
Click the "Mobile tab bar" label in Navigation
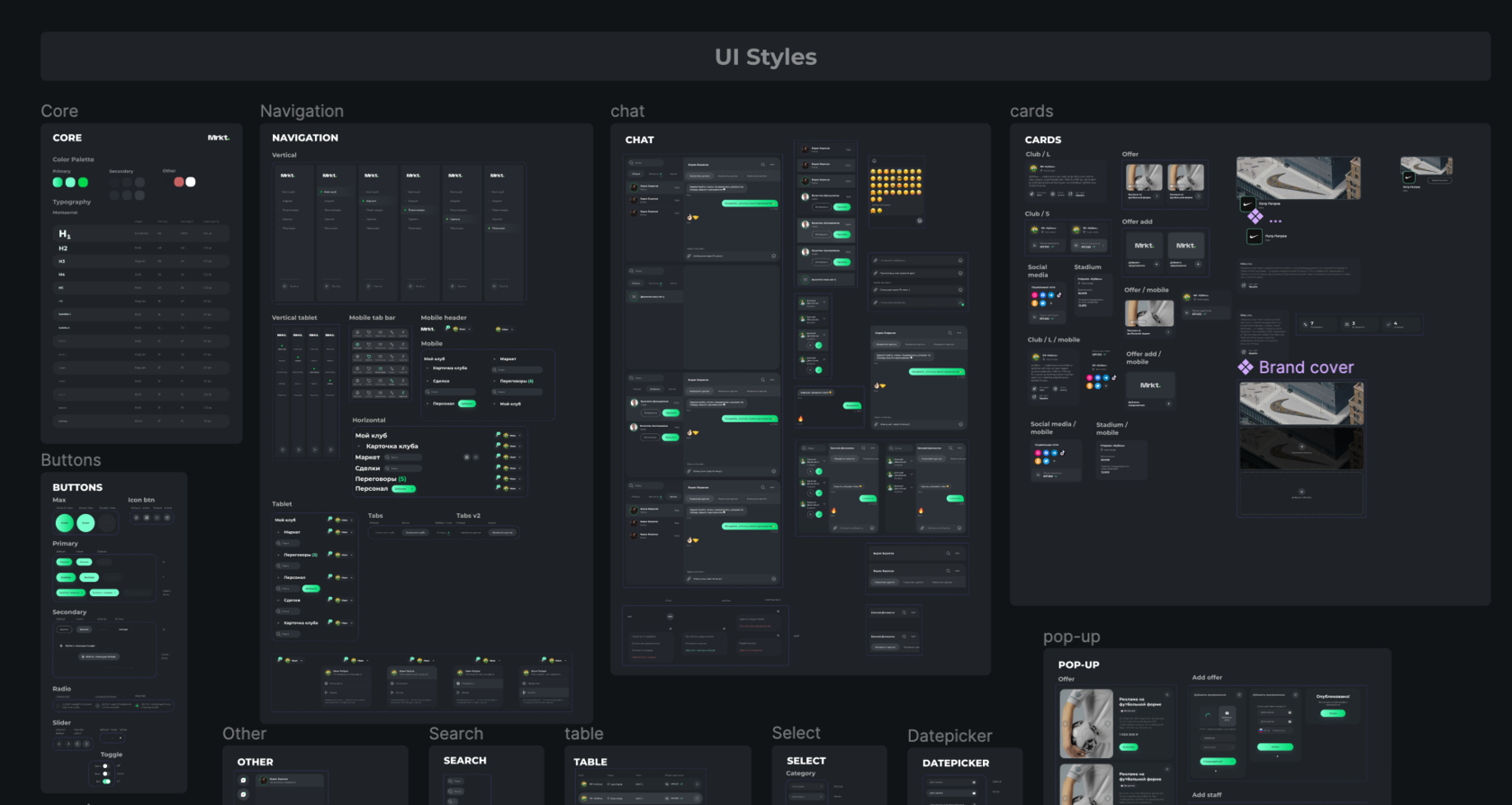(x=372, y=318)
